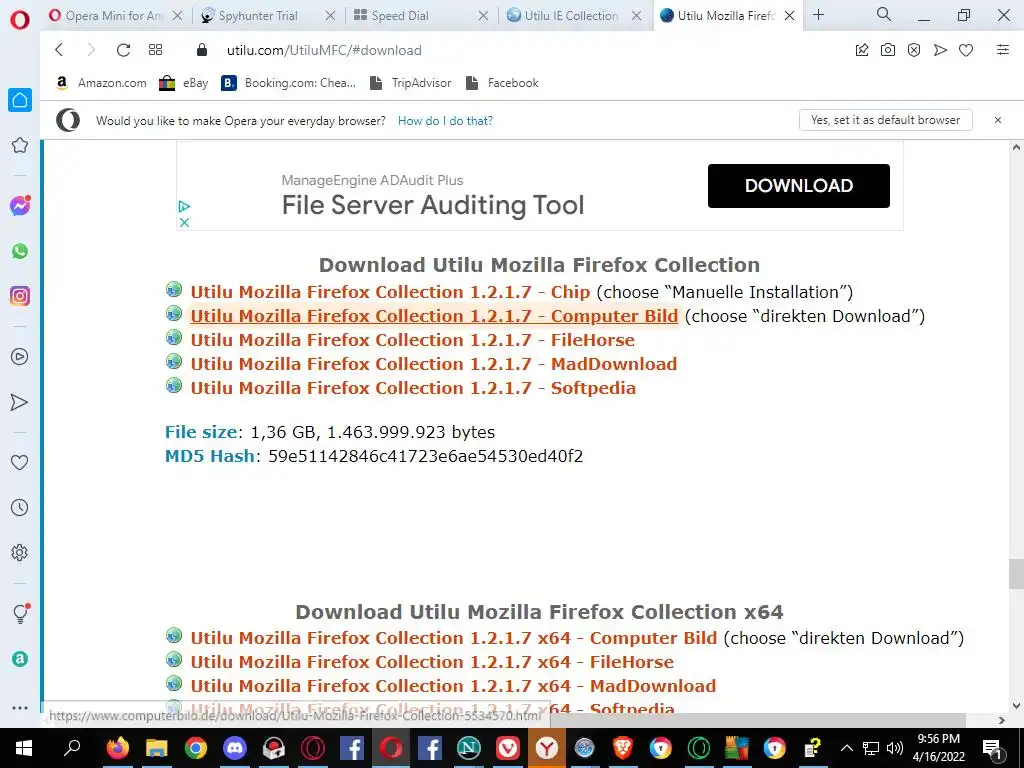Viewport: 1024px width, 768px height.
Task: Open the Facebook bookmark
Action: pos(502,83)
